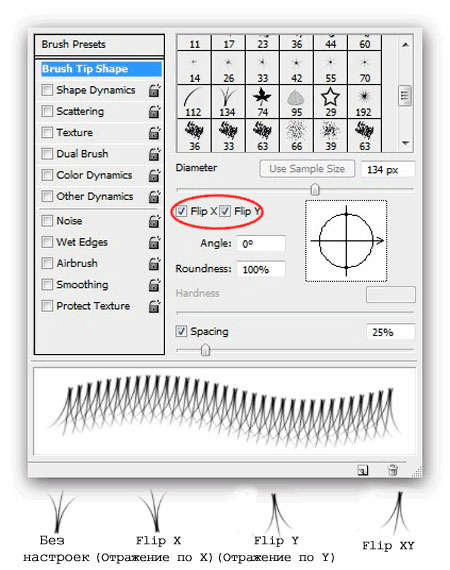This screenshot has width=450, height=570.
Task: Click the Spacing 25% field
Action: tap(391, 332)
